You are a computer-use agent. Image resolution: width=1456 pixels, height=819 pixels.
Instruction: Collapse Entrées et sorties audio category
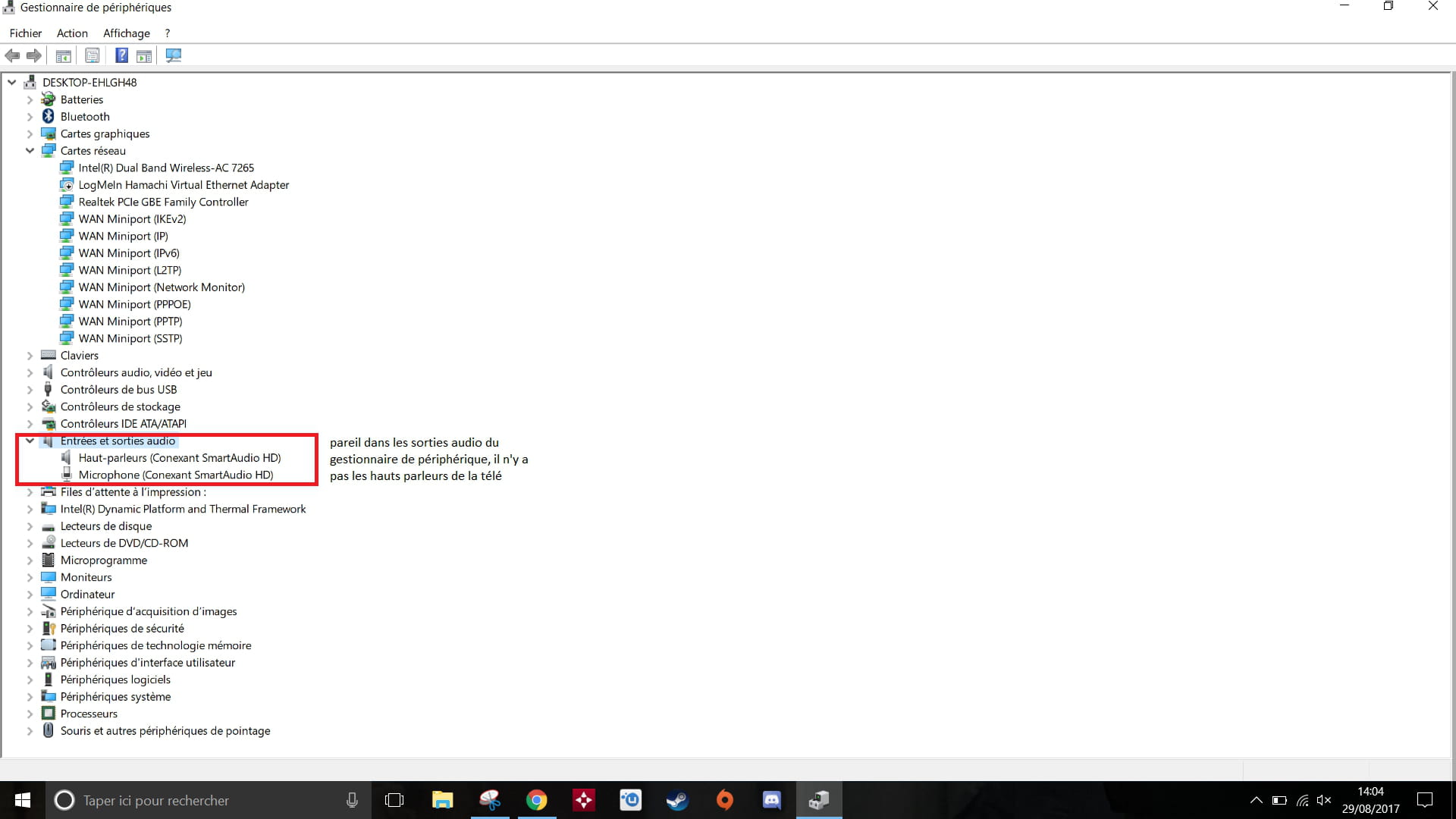[30, 441]
